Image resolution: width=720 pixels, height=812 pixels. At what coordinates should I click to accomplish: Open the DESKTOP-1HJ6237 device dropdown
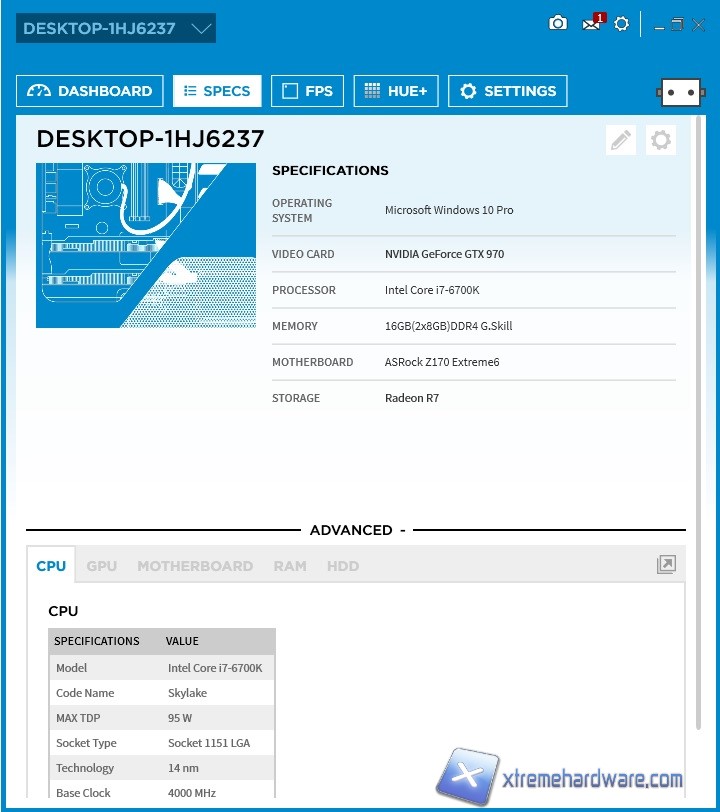116,28
